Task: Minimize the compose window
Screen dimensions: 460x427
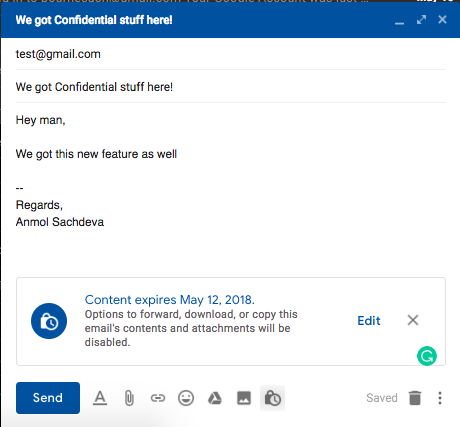Action: (399, 21)
